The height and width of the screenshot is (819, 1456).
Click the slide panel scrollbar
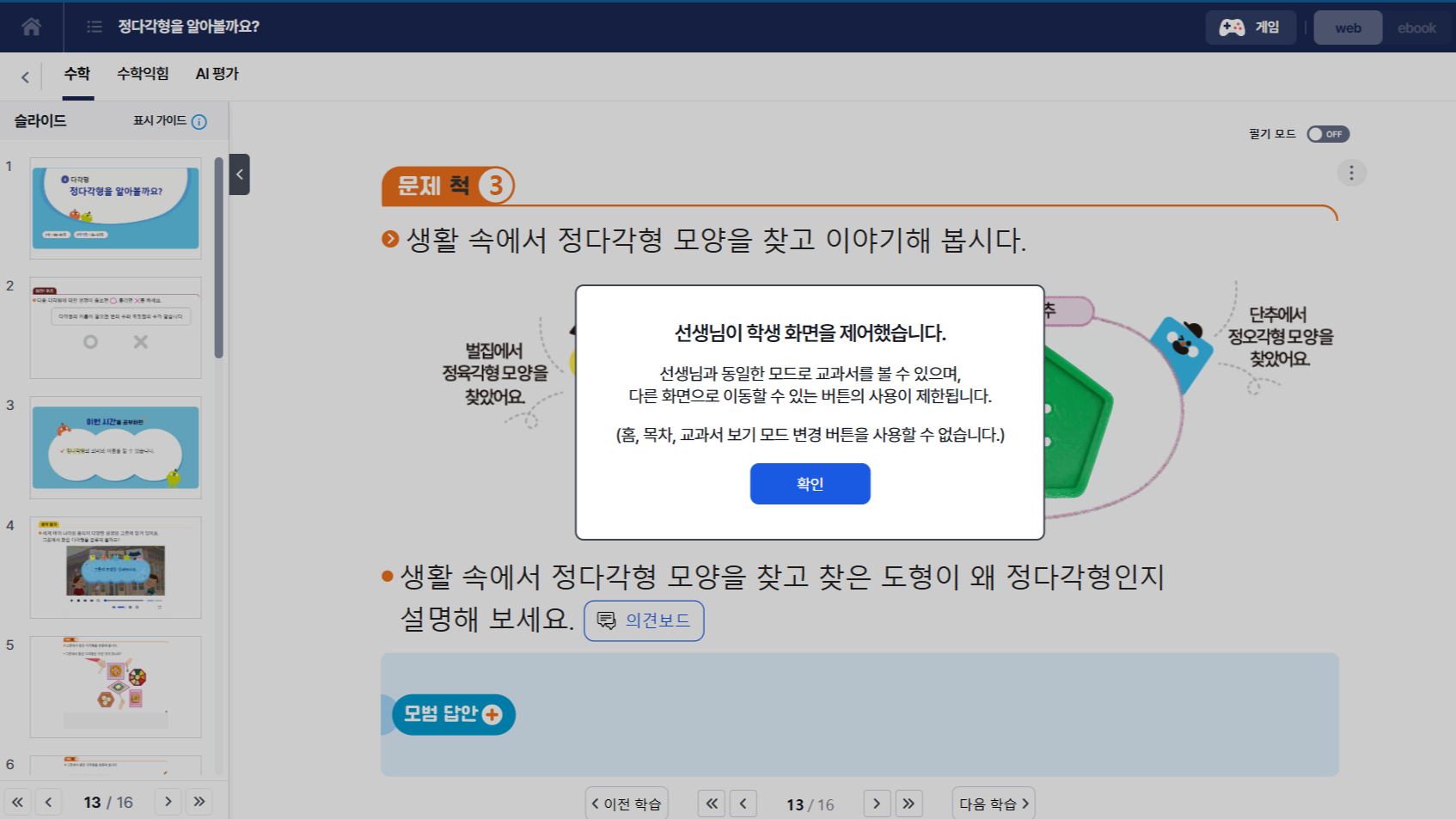219,258
